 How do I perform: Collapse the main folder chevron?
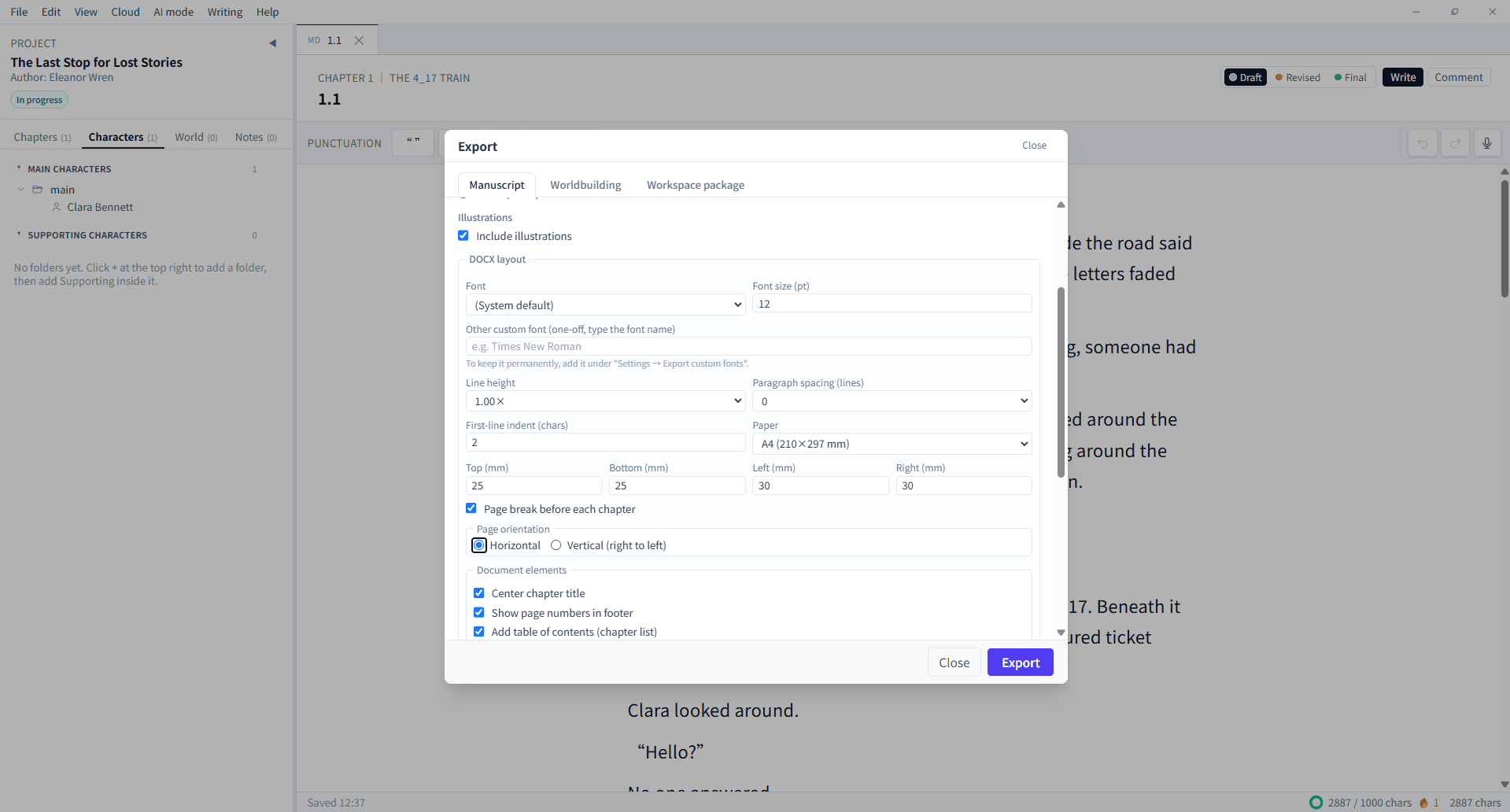click(21, 190)
